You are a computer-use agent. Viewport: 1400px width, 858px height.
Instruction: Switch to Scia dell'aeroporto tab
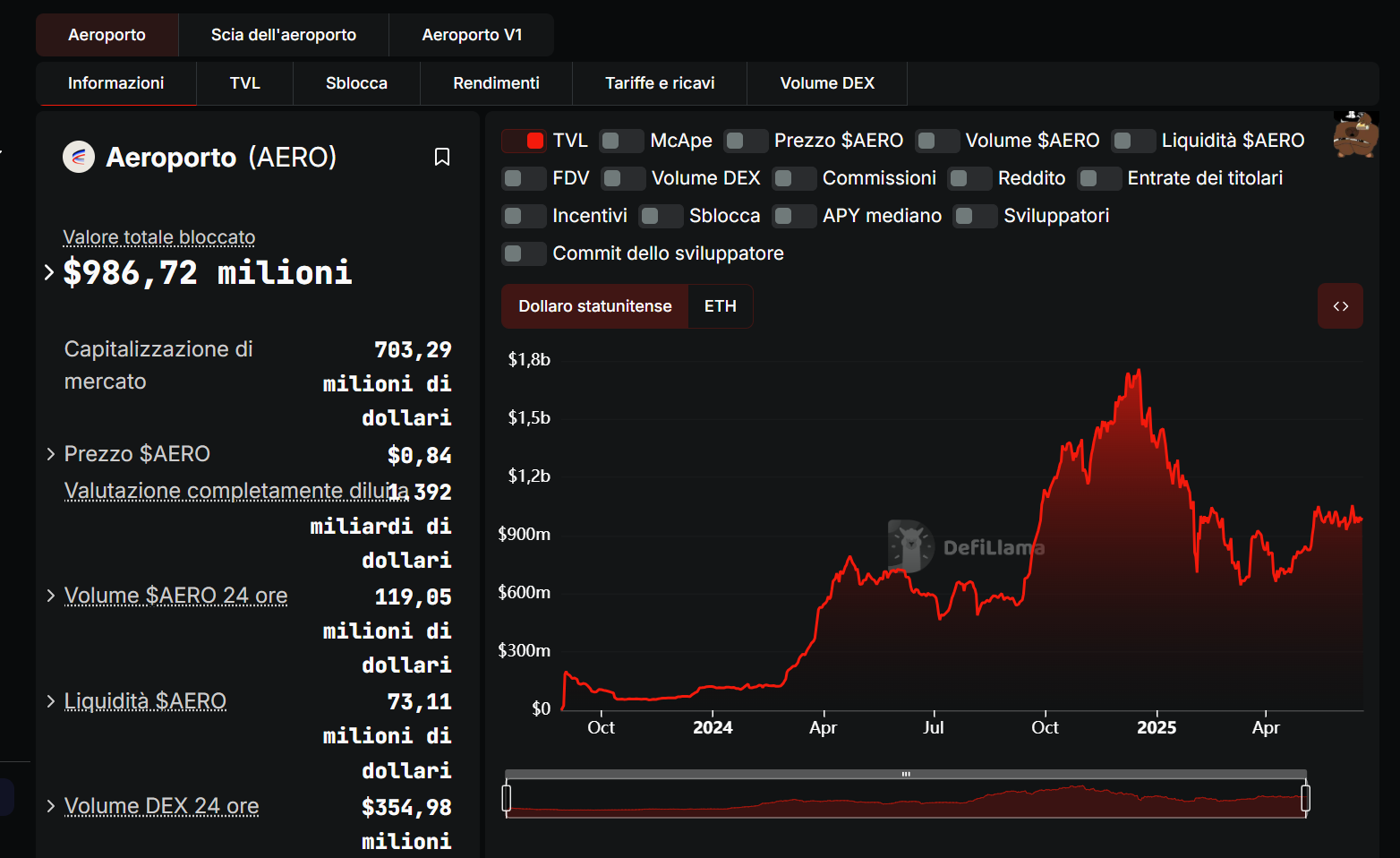(x=284, y=35)
